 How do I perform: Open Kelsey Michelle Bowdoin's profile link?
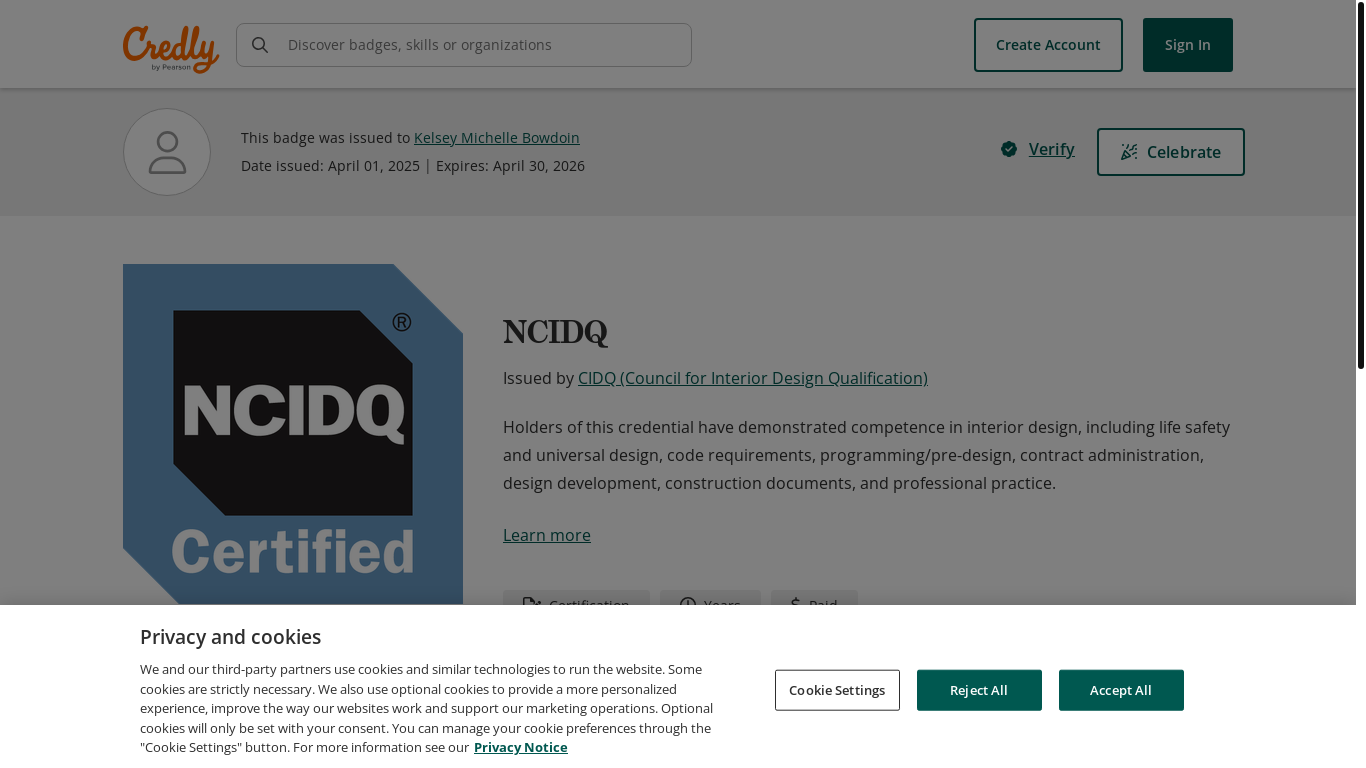[x=497, y=138]
